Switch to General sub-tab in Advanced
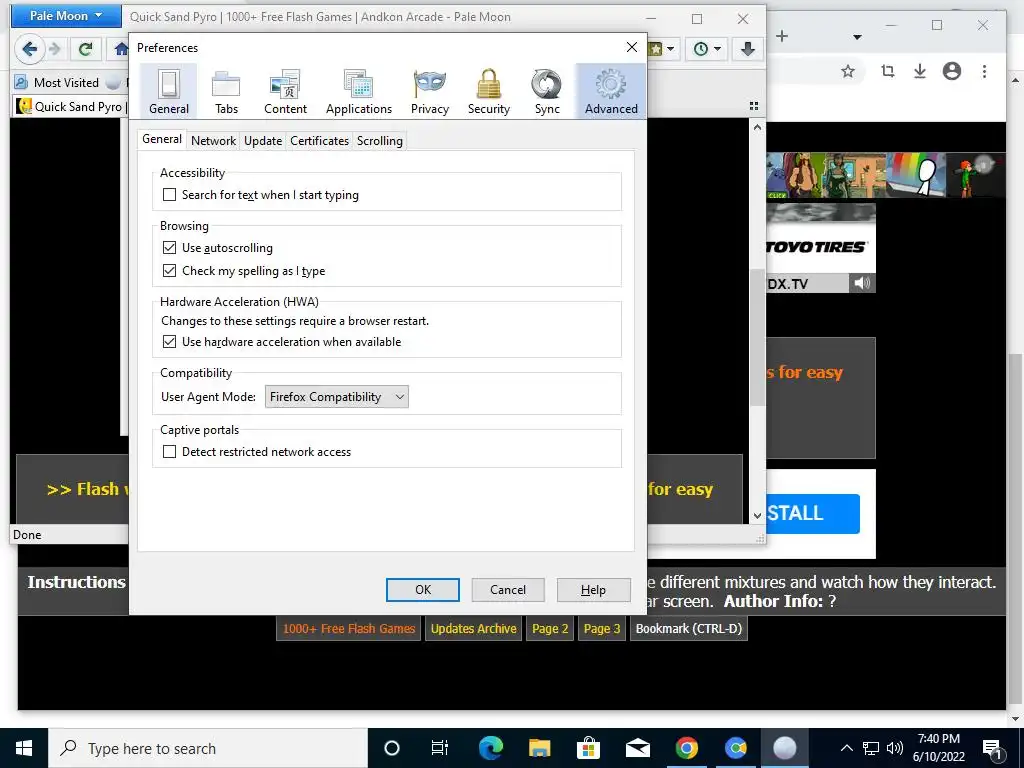1024x768 pixels. 162,139
